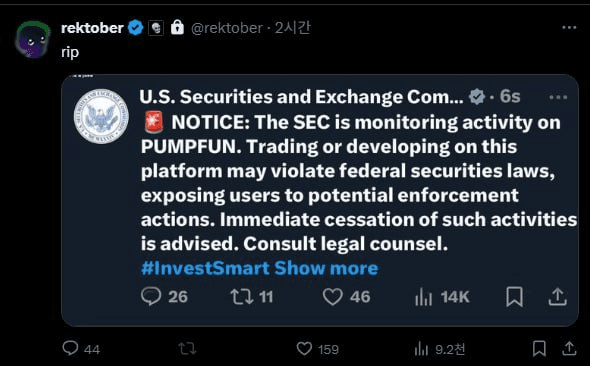This screenshot has width=590, height=366.
Task: Click the #InvestSmart hashtag
Action: click(x=205, y=268)
